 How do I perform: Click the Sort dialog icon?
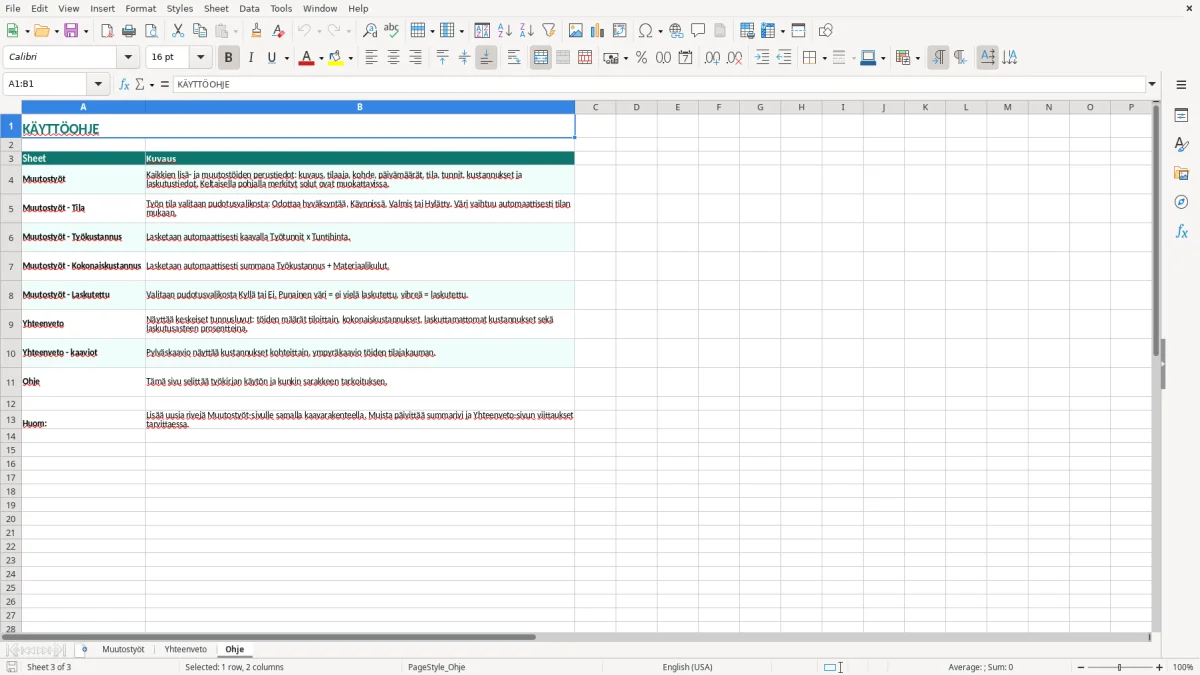(482, 31)
